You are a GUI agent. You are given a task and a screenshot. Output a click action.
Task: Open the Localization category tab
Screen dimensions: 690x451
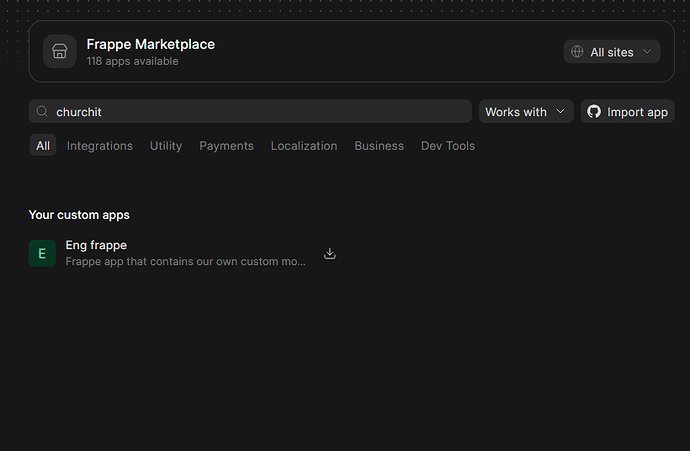pyautogui.click(x=304, y=146)
